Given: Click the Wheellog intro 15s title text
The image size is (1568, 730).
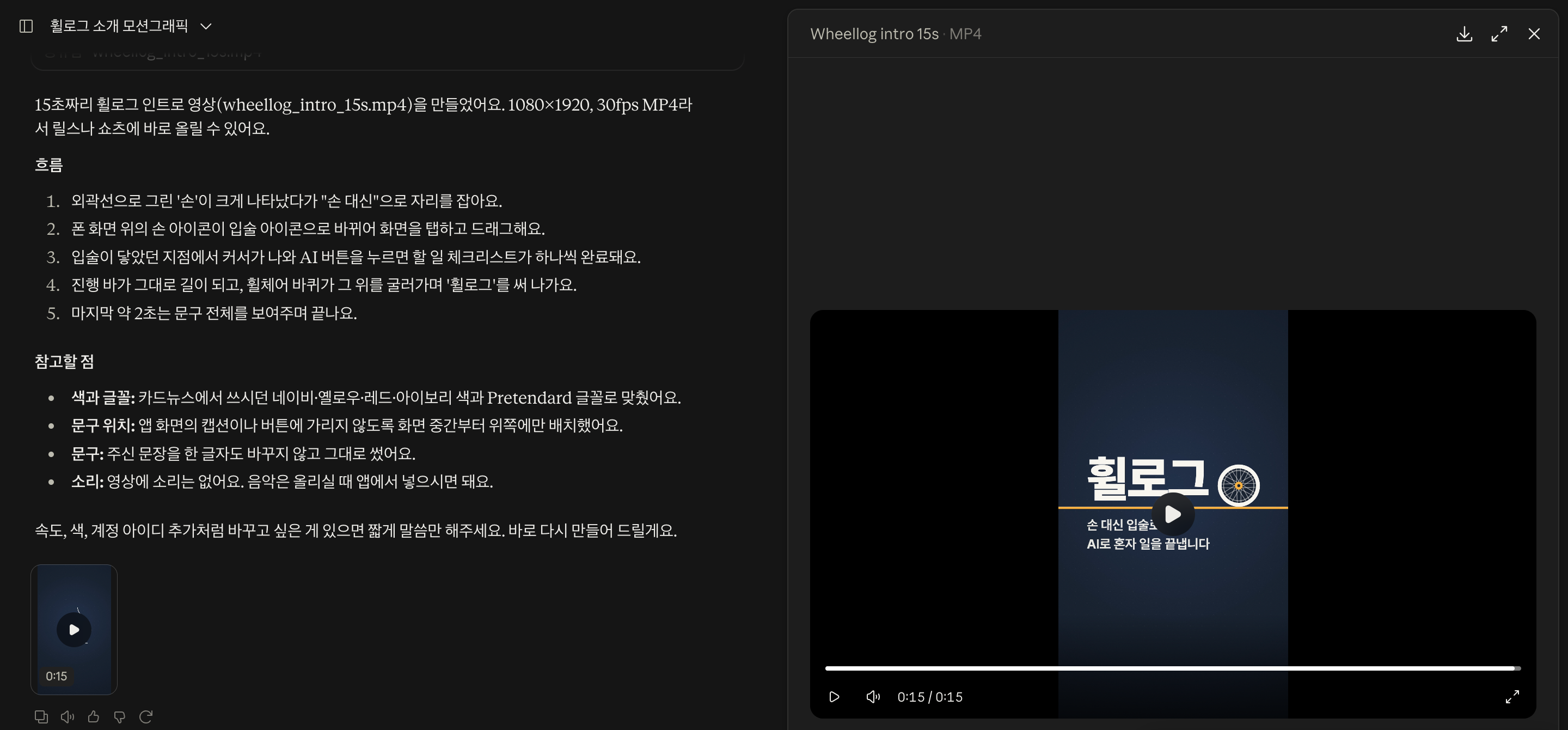Looking at the screenshot, I should click(874, 34).
